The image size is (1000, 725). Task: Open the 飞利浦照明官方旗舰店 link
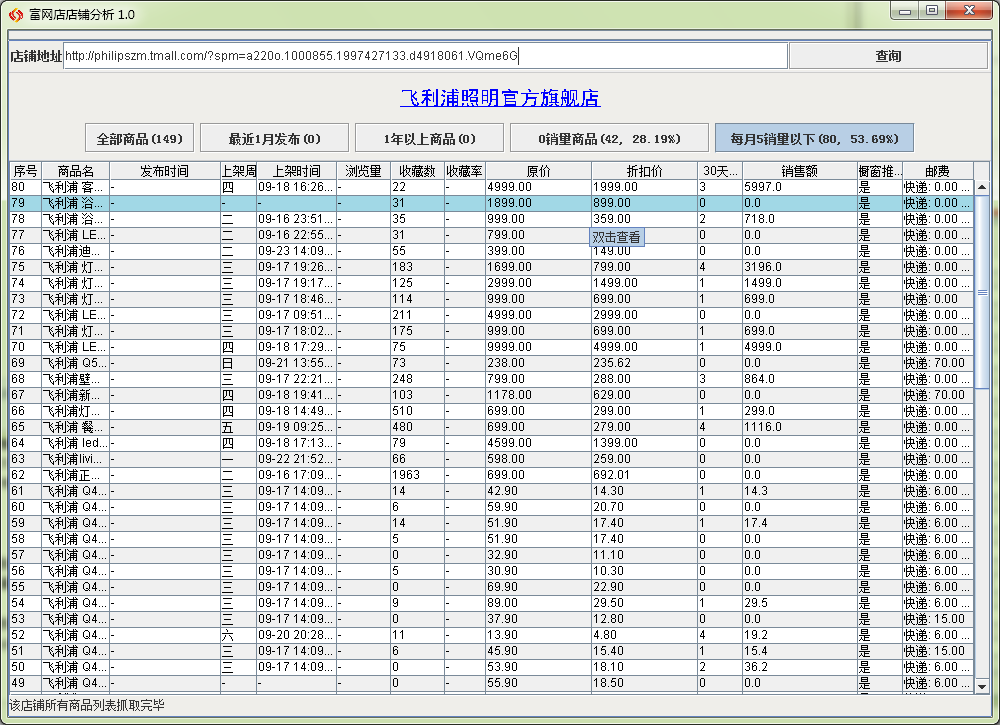pyautogui.click(x=500, y=98)
